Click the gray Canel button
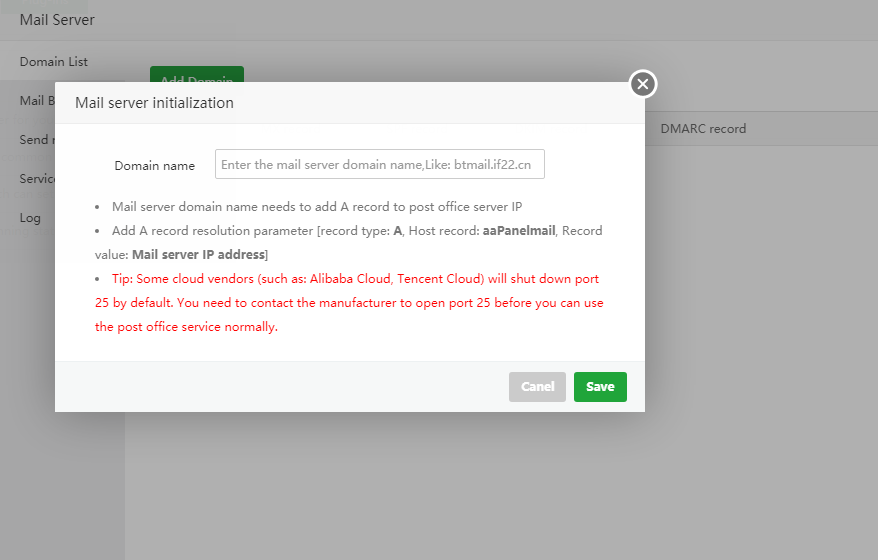Screen dimensions: 878x560 537,387
